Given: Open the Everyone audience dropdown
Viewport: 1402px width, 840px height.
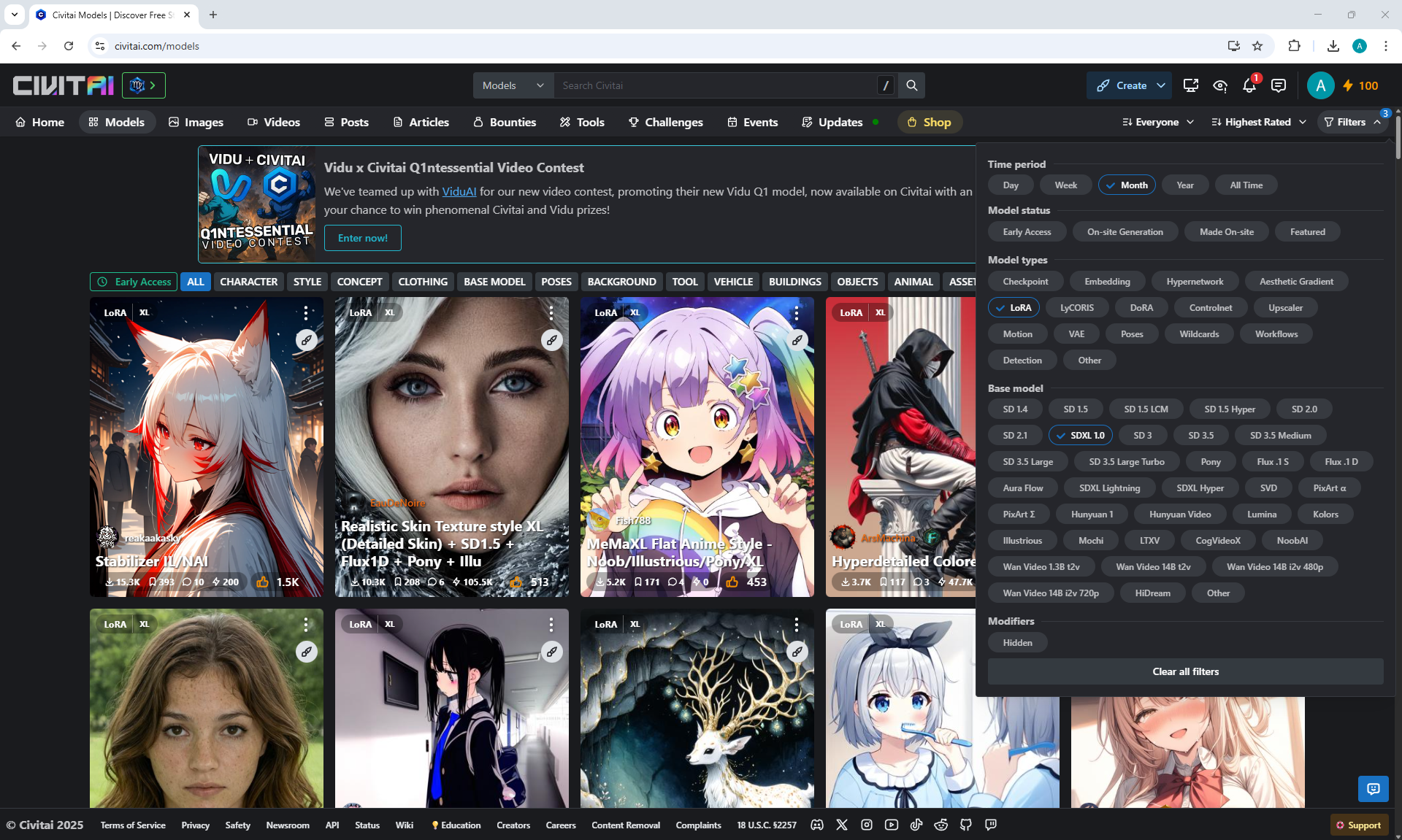Looking at the screenshot, I should tap(1157, 122).
